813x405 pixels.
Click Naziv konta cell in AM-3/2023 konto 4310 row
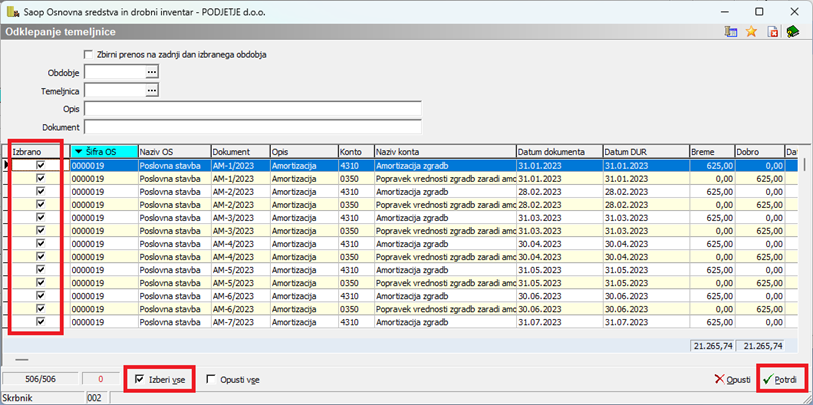(x=445, y=217)
